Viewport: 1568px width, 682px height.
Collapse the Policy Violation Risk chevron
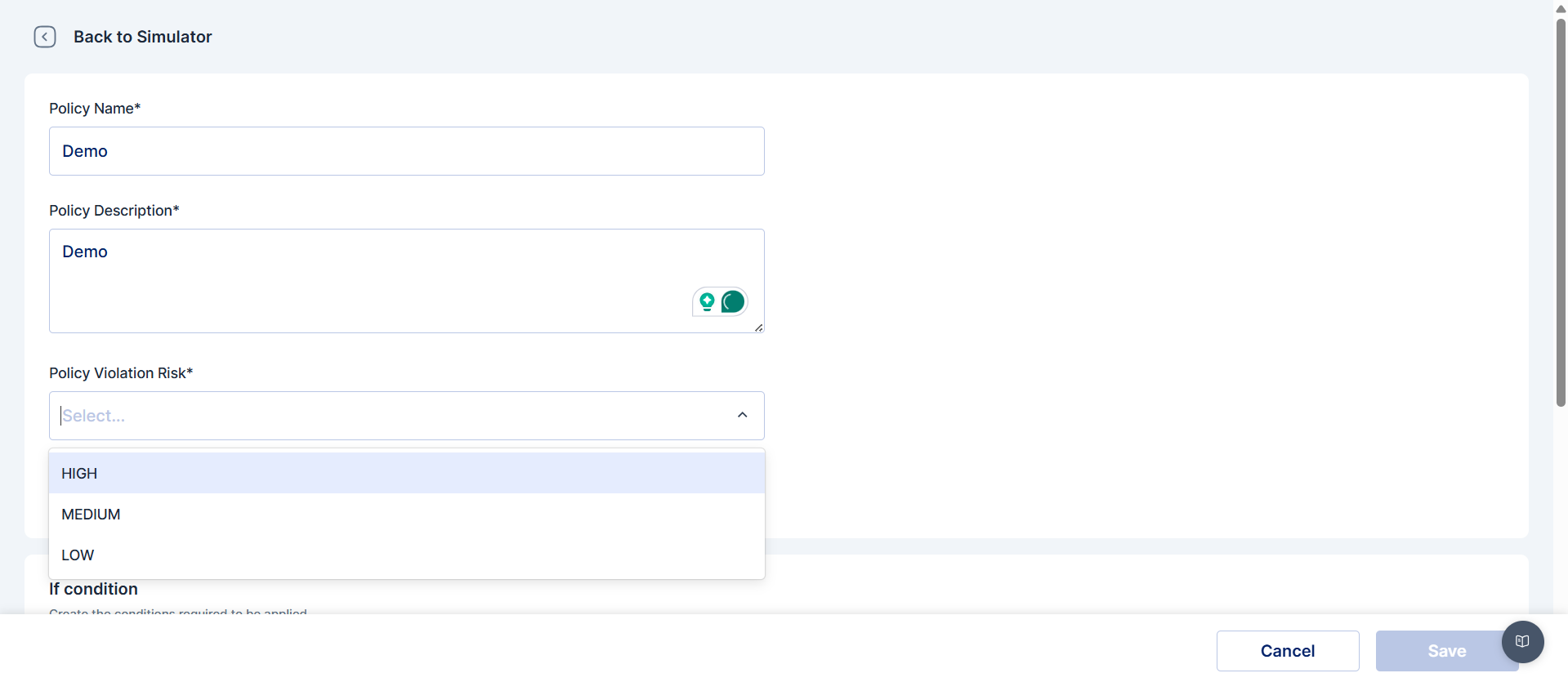tap(742, 416)
